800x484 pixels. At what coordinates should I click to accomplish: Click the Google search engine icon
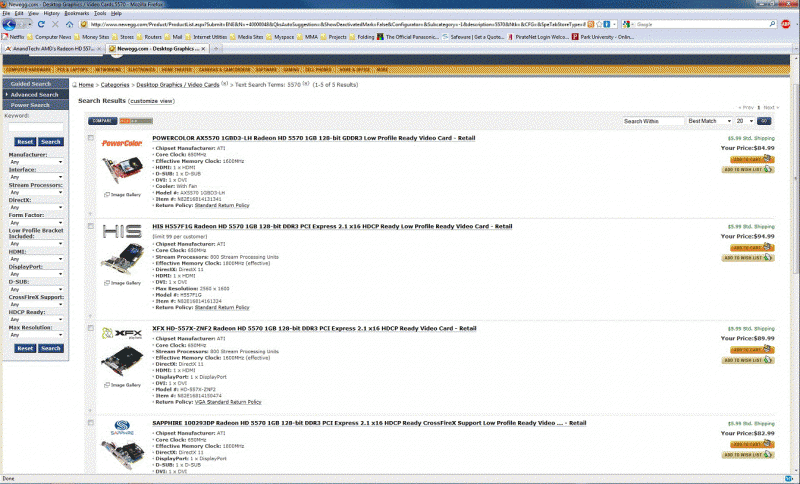point(627,24)
